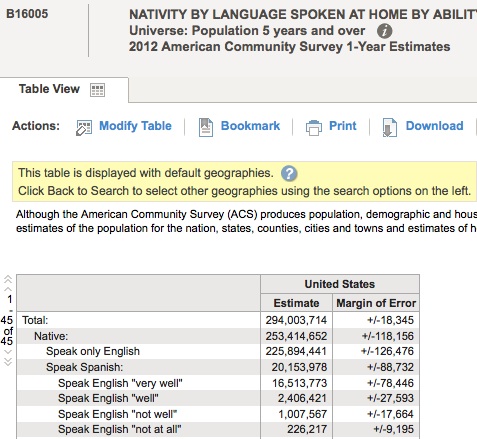Click the Modify Table pencil icon
Viewport: 477px width, 439px height.
point(84,127)
